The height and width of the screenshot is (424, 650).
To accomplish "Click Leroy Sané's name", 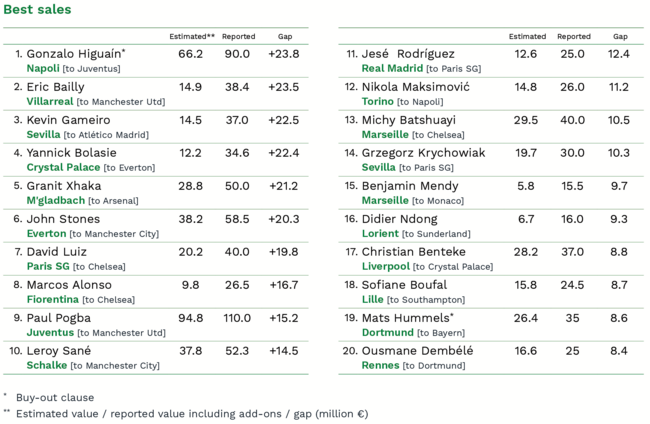I will pyautogui.click(x=59, y=351).
